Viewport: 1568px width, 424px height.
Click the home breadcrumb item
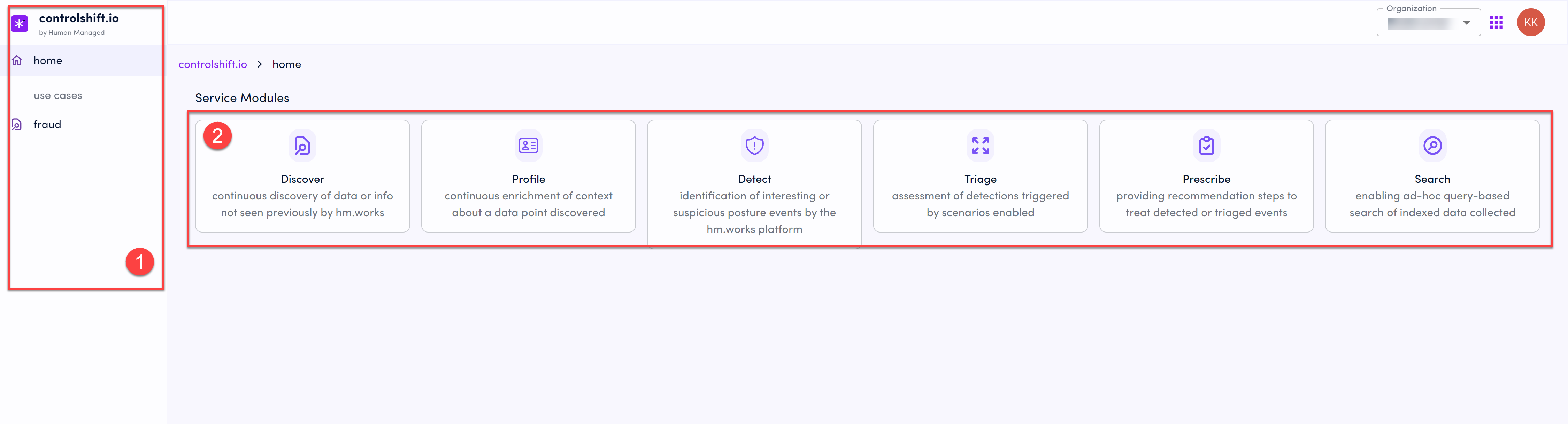[x=287, y=64]
